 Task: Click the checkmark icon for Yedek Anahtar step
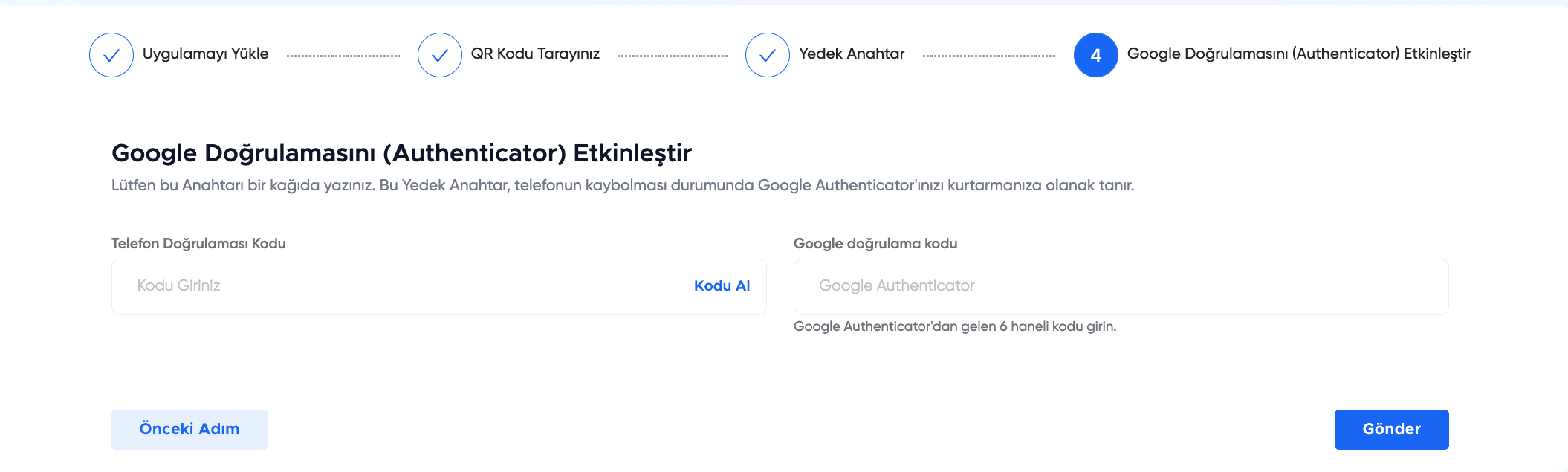(x=768, y=55)
